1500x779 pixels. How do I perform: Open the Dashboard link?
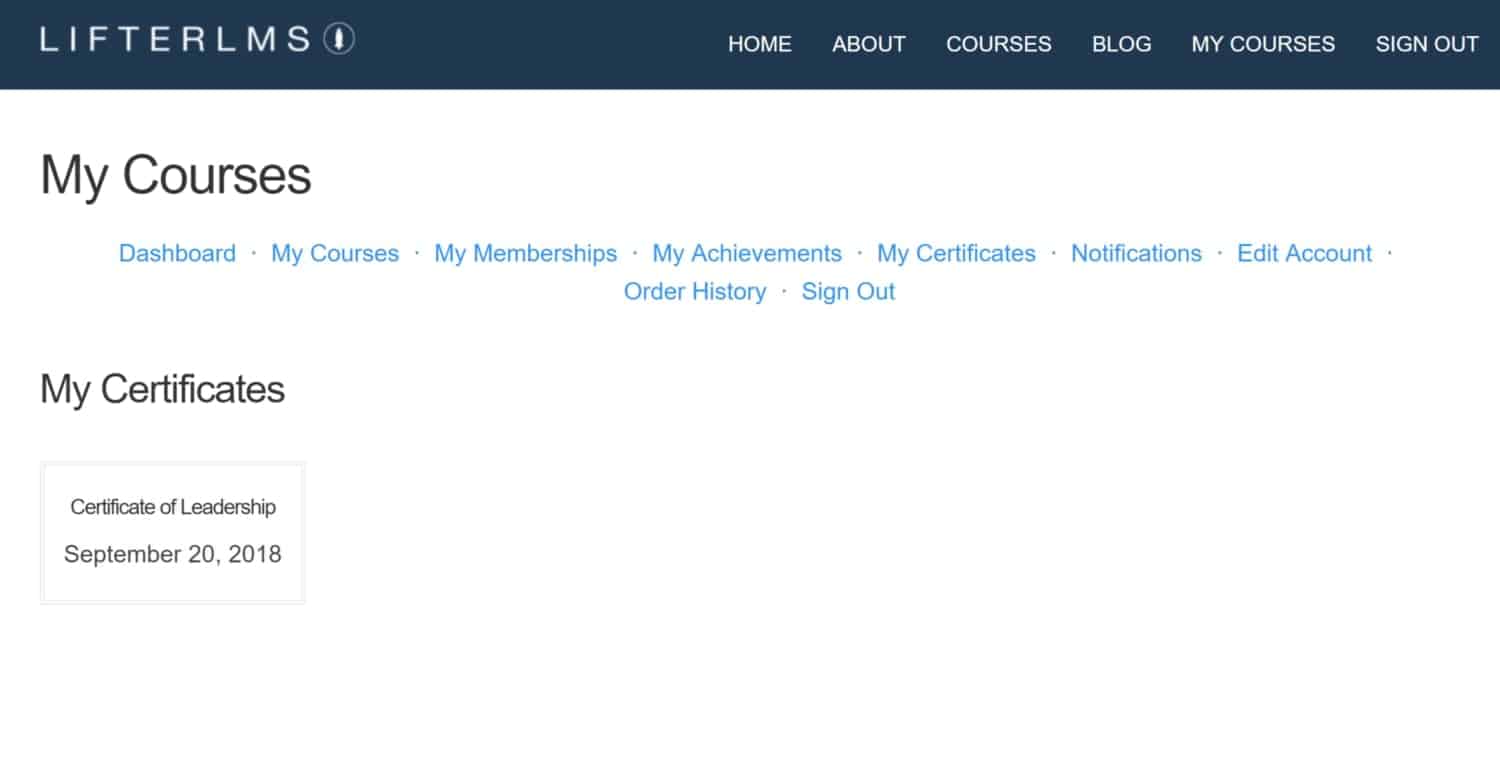177,254
